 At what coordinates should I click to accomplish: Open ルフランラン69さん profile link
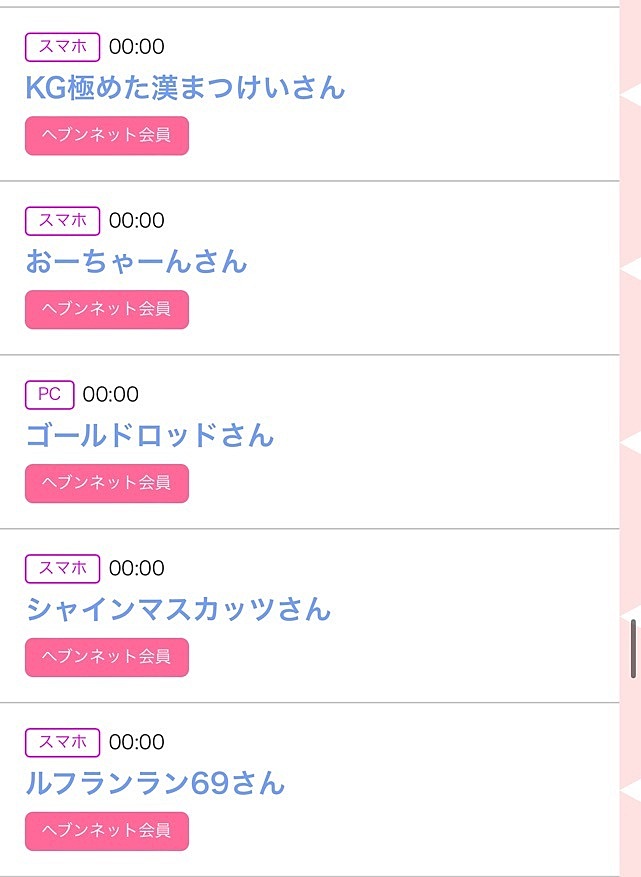tap(155, 783)
